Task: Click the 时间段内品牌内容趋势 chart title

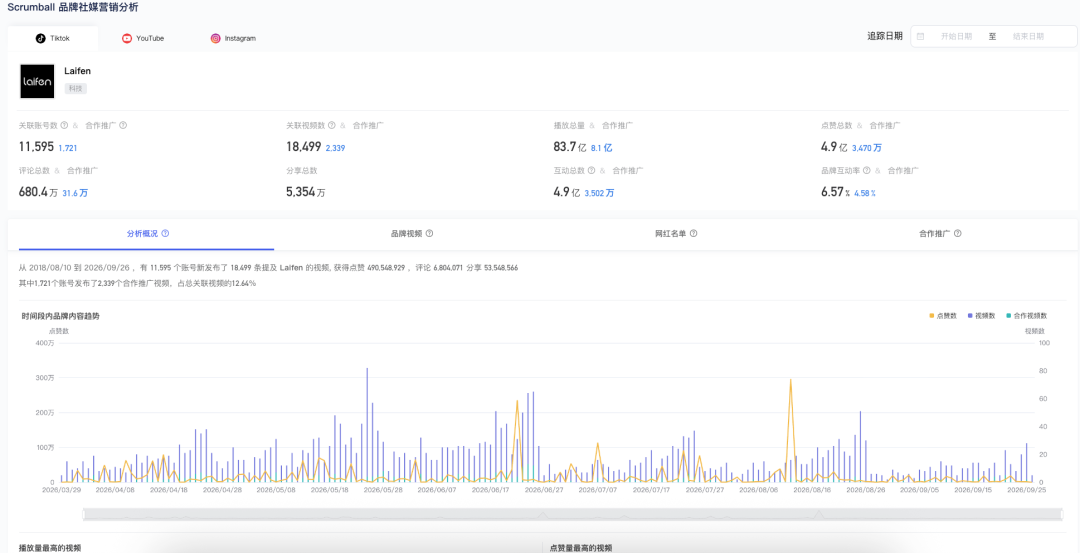Action: 60,316
